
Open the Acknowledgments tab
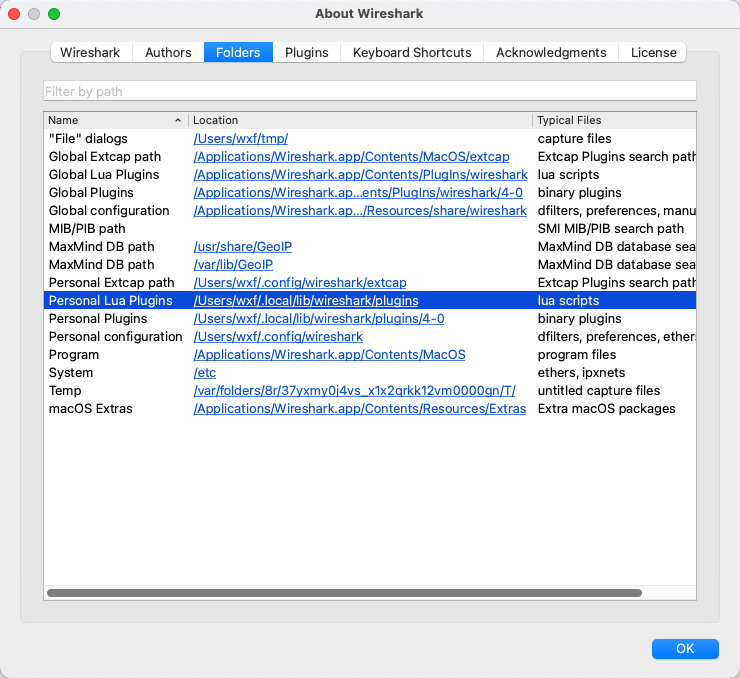(x=551, y=52)
